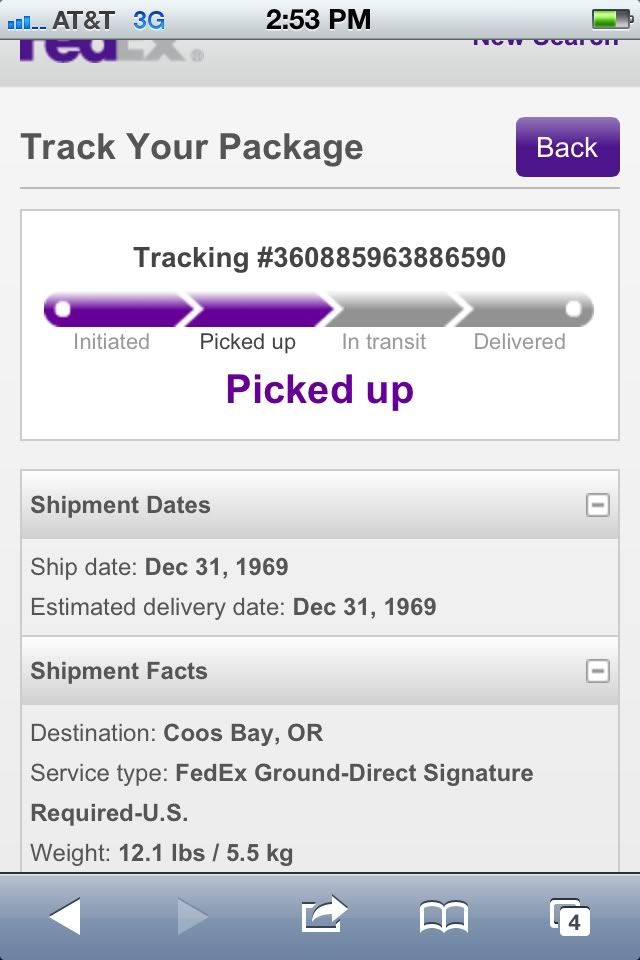
Task: Tap the FedEx logo
Action: (110, 50)
